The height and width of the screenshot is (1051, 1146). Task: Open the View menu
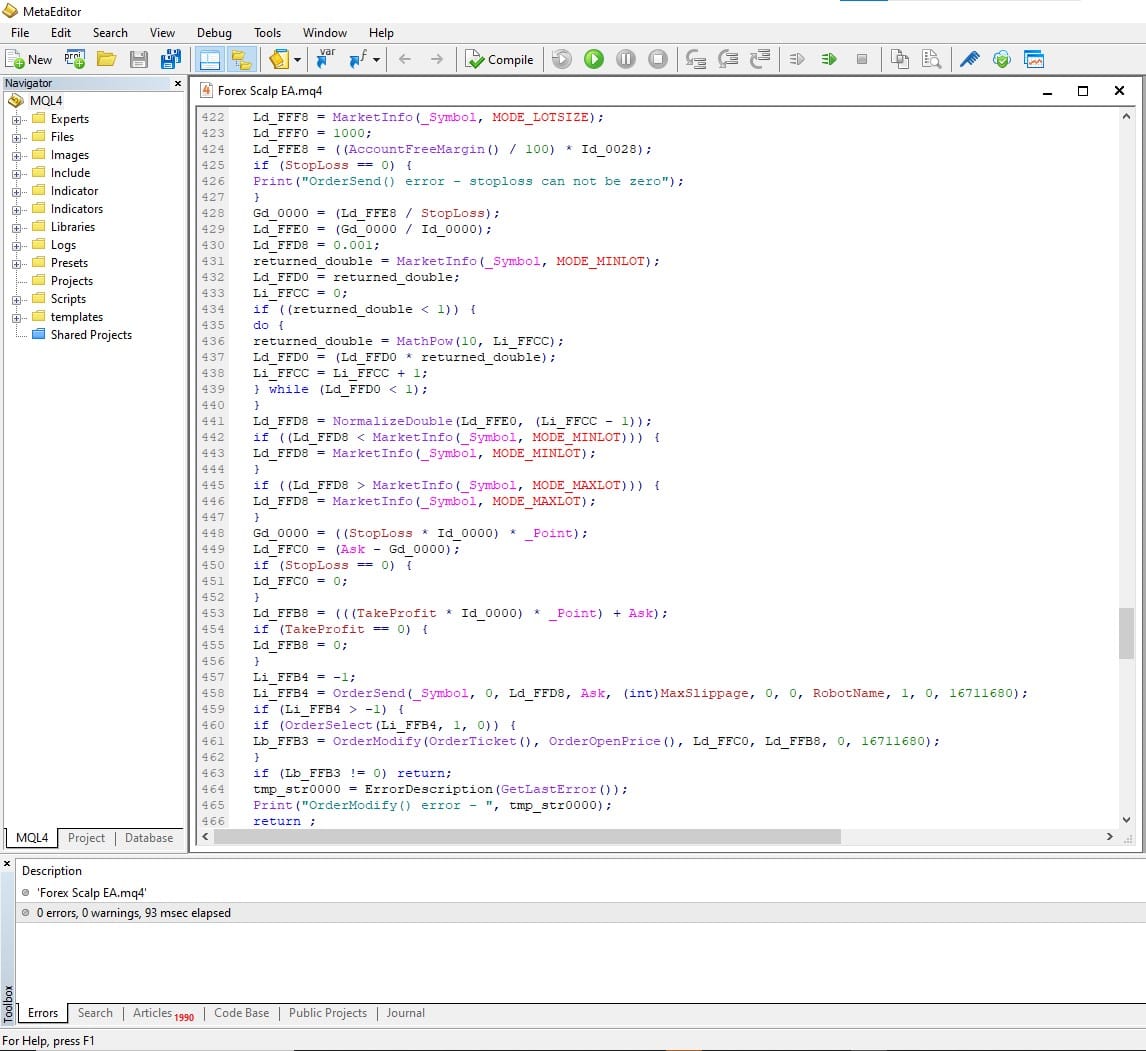tap(162, 33)
